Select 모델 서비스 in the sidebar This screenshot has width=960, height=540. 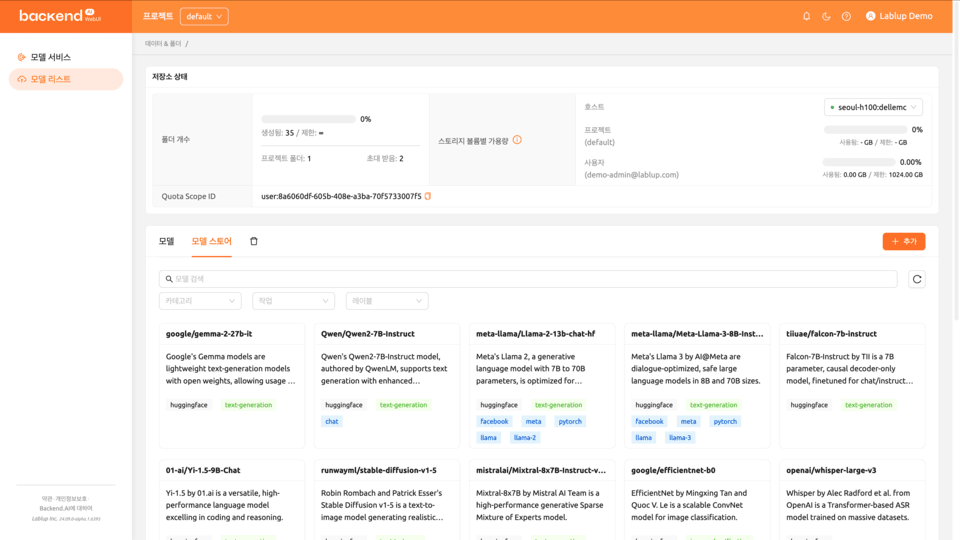(x=50, y=57)
